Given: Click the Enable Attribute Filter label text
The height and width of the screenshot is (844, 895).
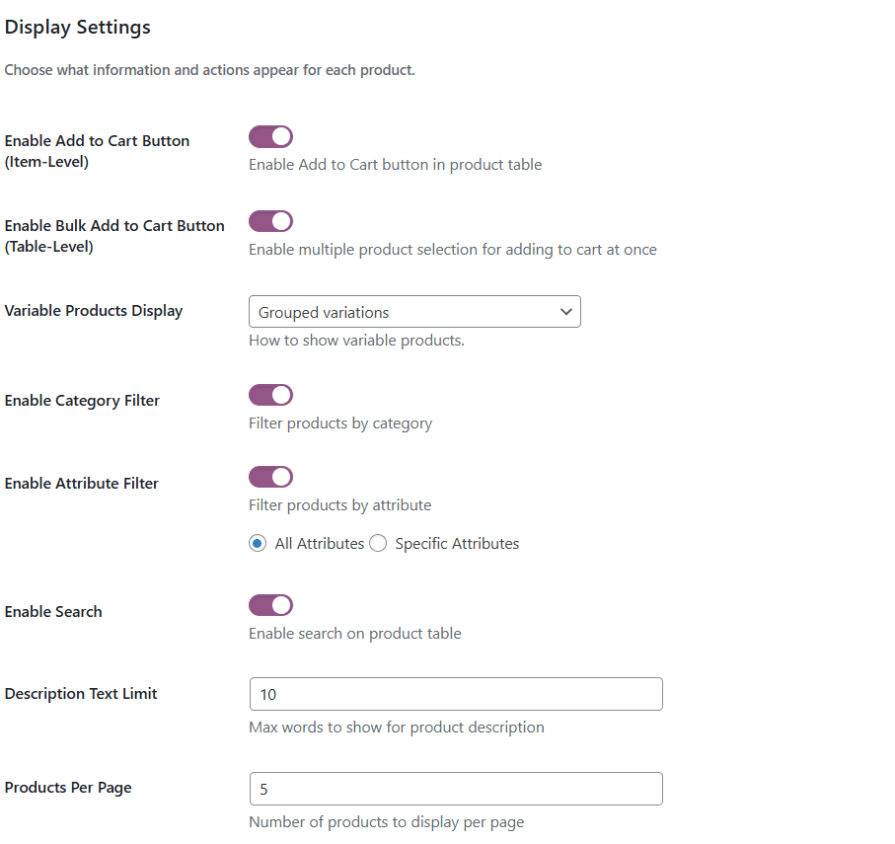Looking at the screenshot, I should pos(82,484).
